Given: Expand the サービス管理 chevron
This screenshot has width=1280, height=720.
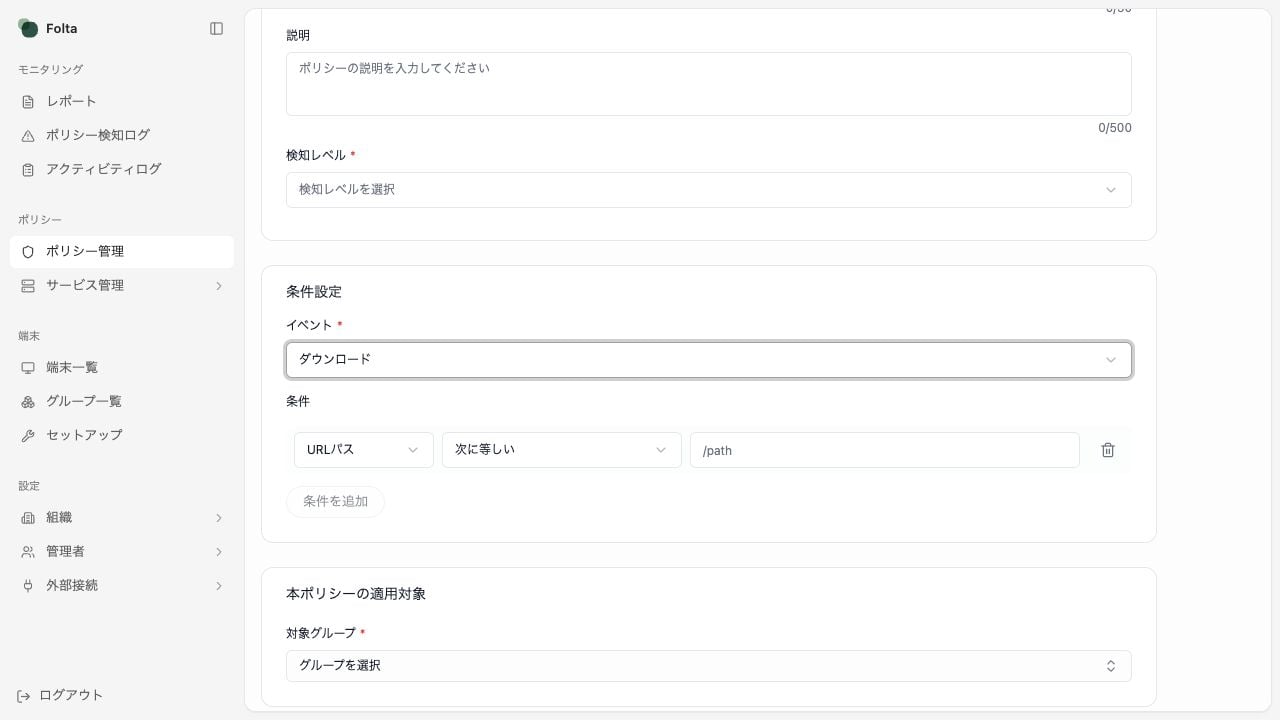Looking at the screenshot, I should coord(218,286).
